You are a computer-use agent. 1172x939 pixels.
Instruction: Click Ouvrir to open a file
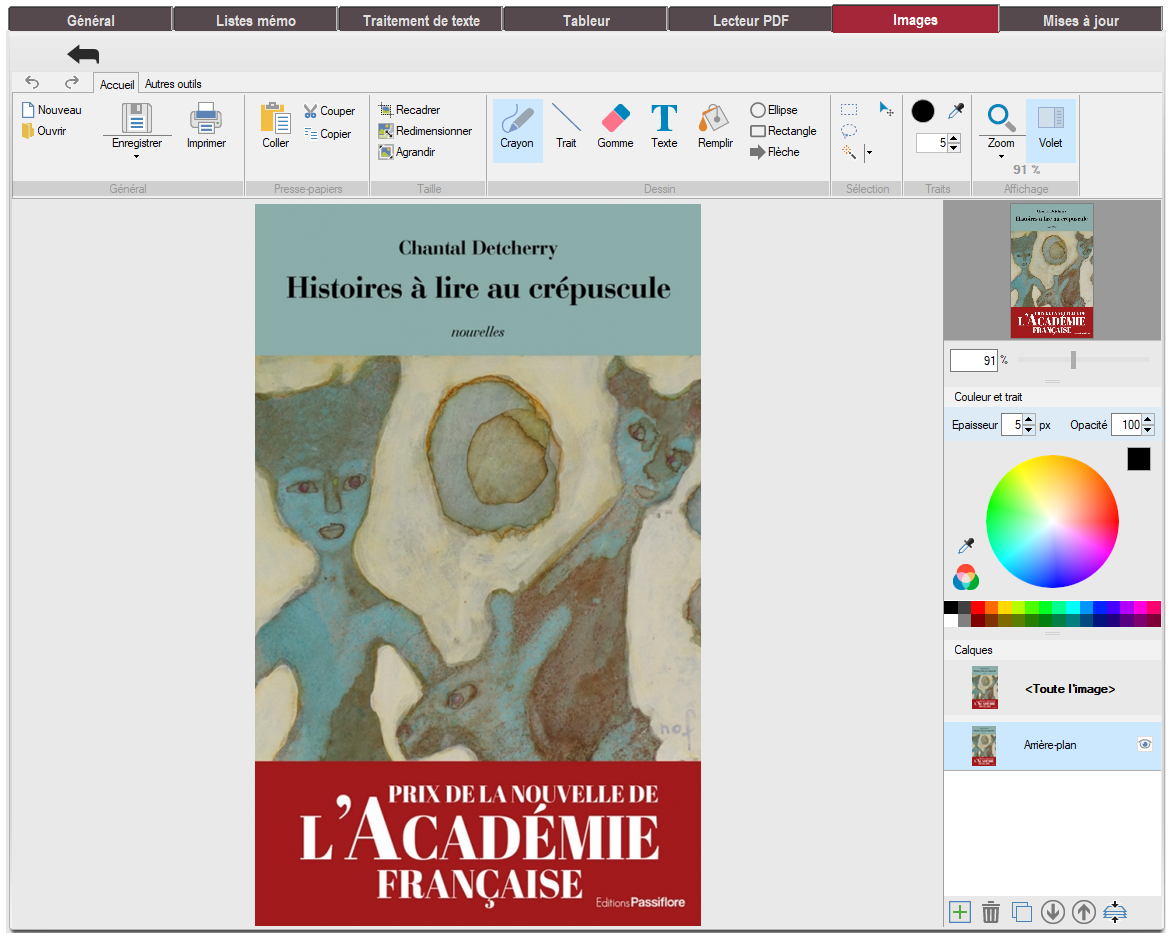click(44, 131)
